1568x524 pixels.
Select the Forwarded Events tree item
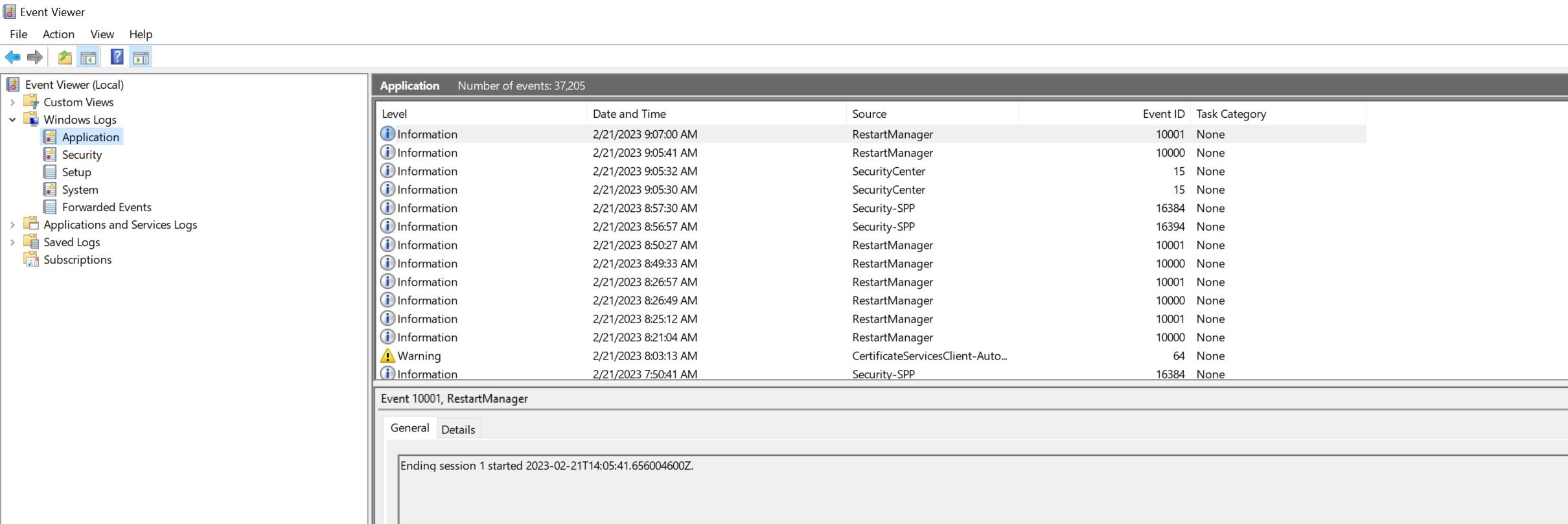(x=106, y=207)
